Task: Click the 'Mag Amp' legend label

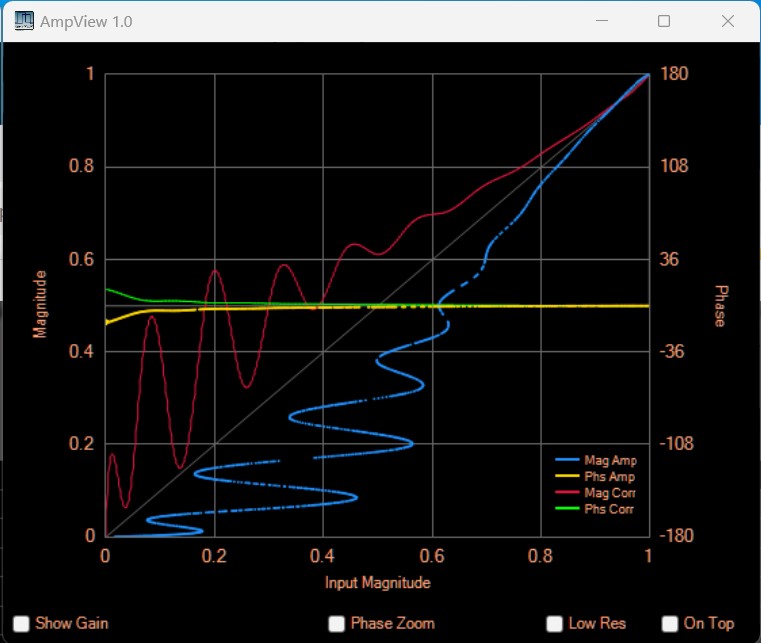Action: 611,460
